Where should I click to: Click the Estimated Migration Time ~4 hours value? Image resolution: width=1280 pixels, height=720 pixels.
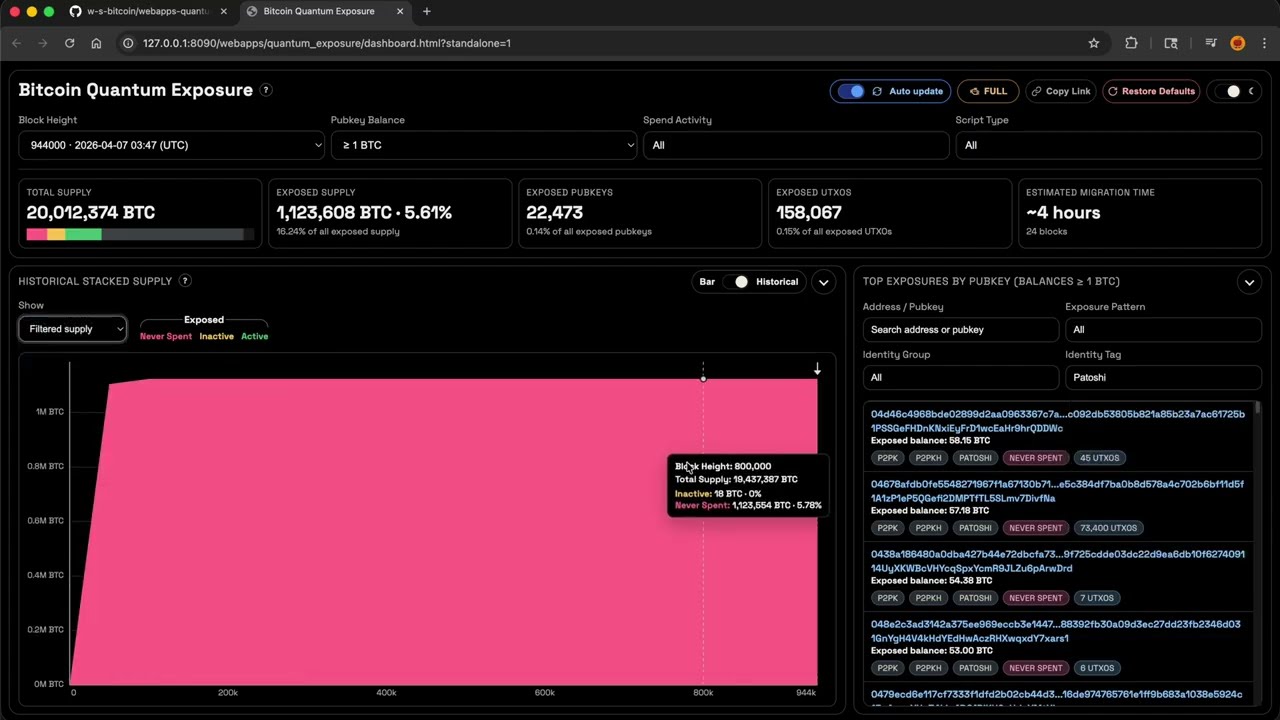[x=1063, y=212]
